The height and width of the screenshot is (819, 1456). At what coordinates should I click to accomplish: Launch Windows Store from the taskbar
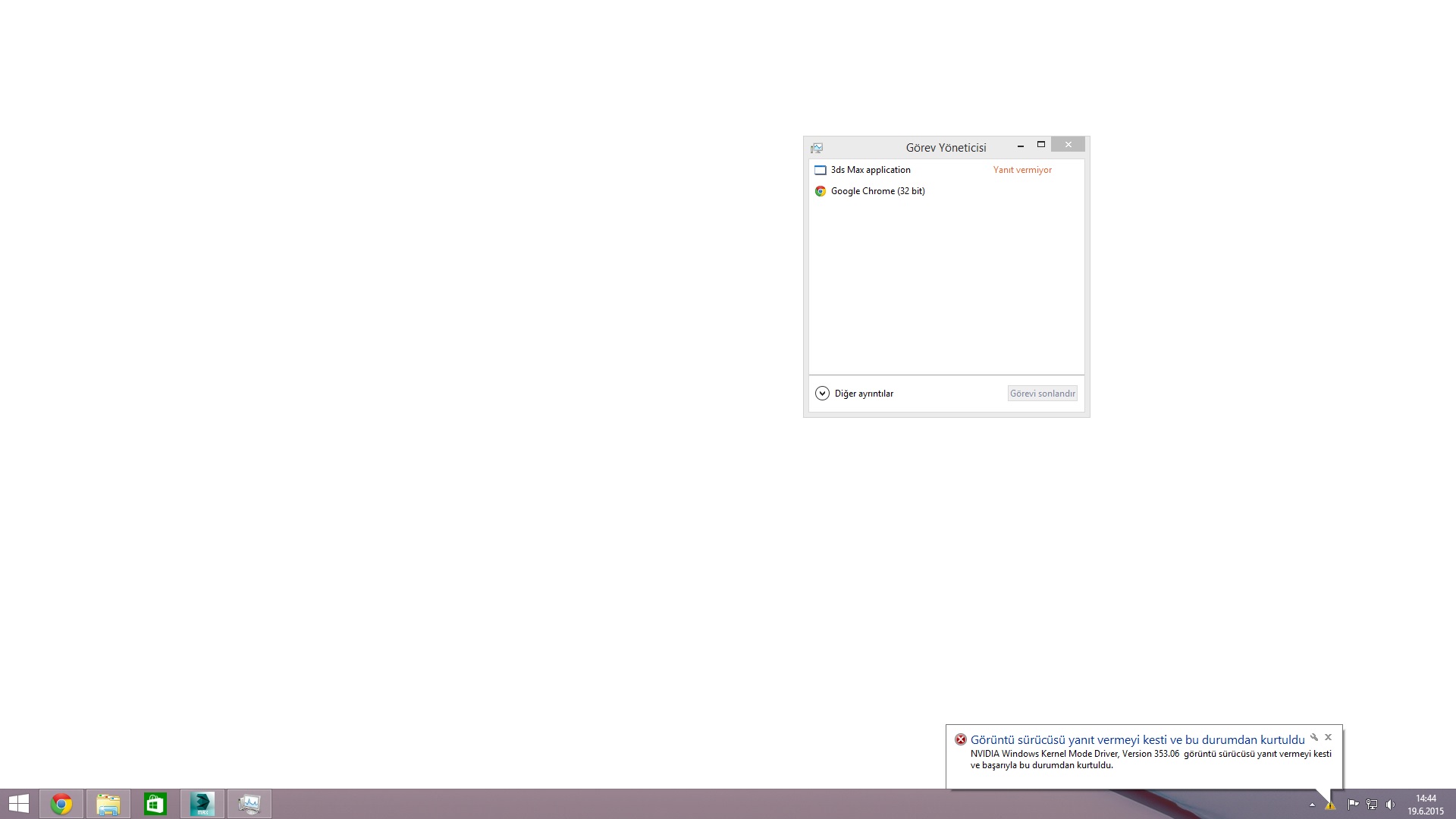[155, 804]
